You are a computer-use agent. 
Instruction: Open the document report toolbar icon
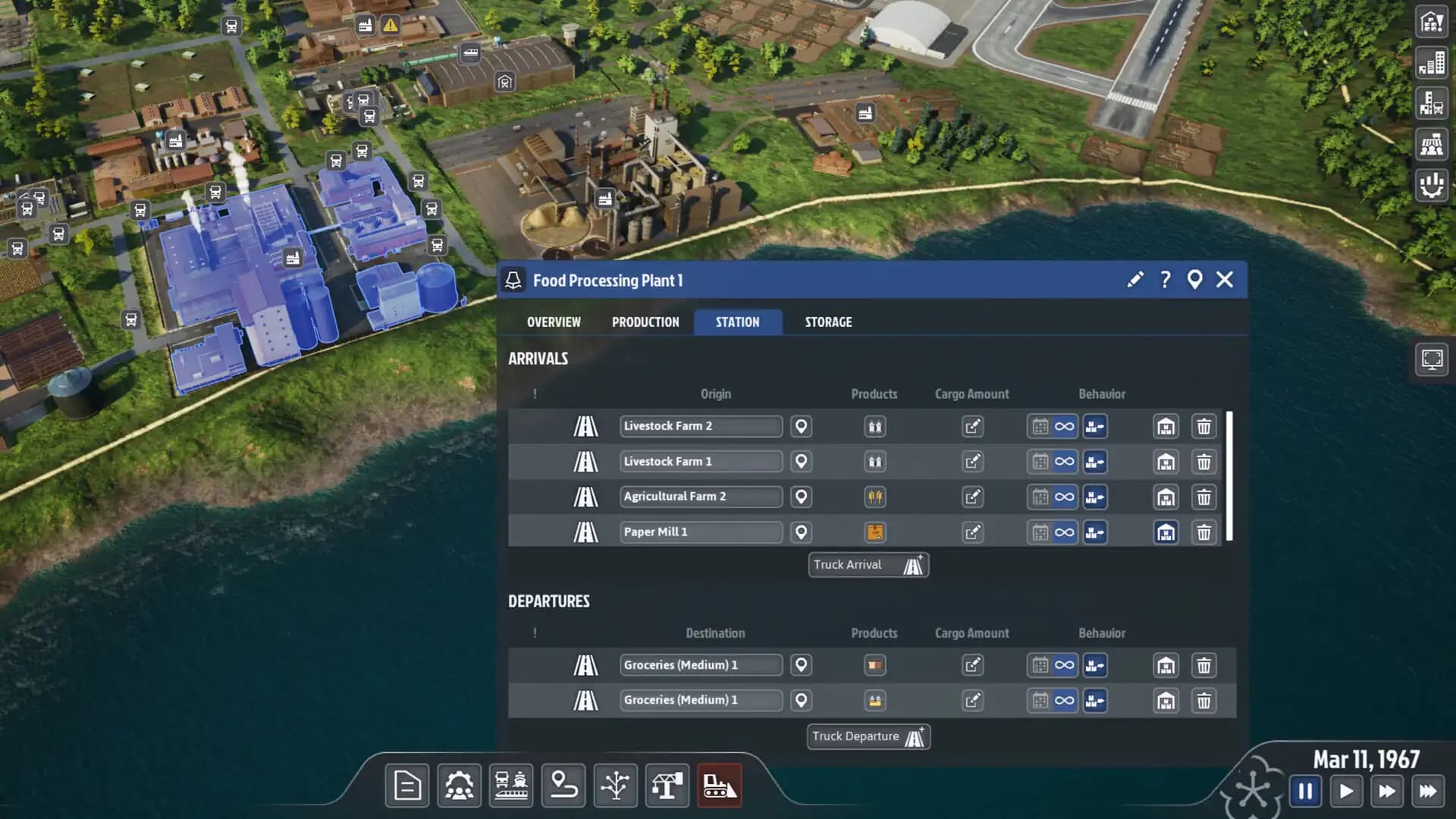pos(407,786)
